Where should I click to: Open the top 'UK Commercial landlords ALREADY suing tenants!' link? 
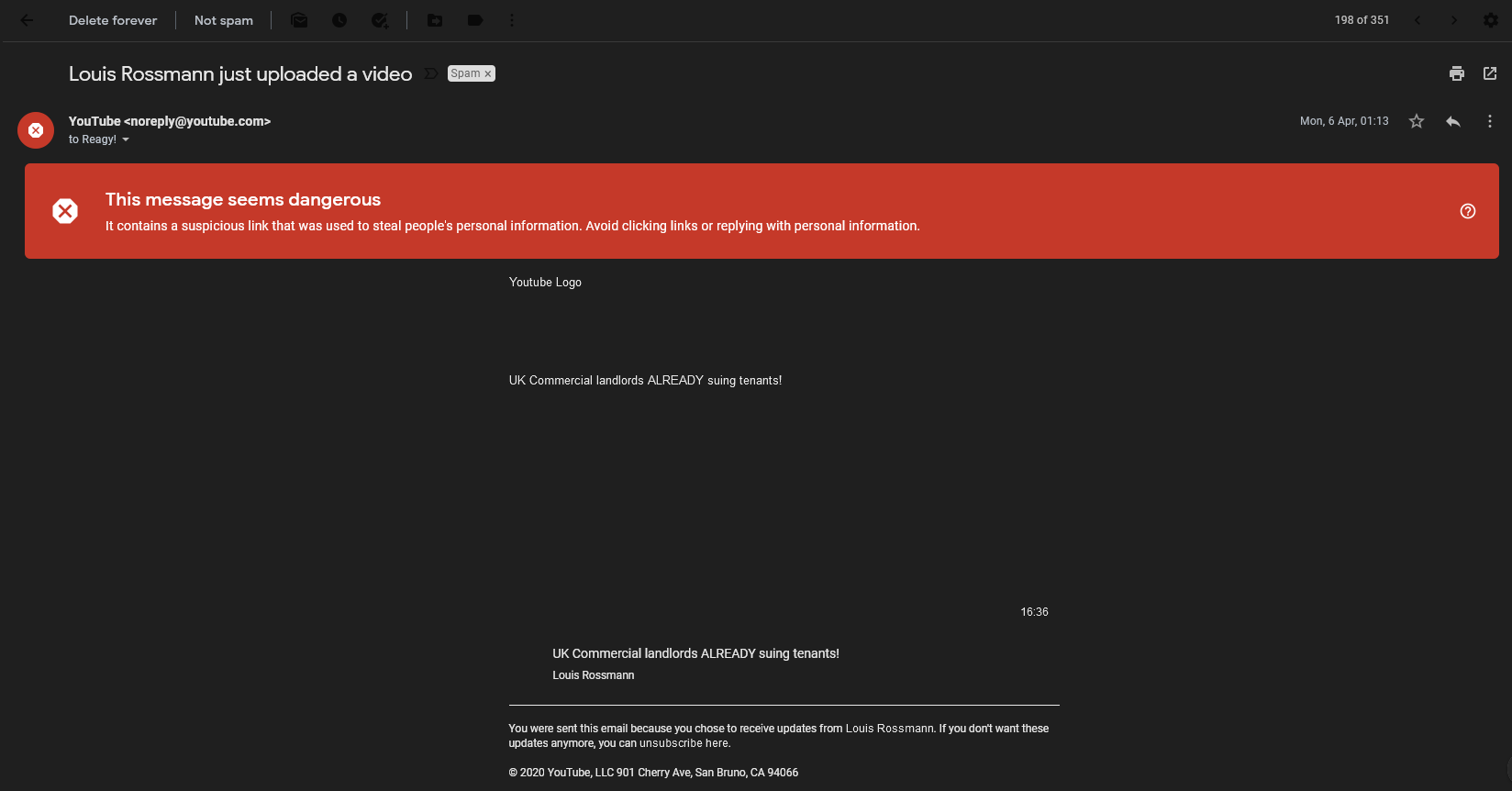(x=645, y=380)
